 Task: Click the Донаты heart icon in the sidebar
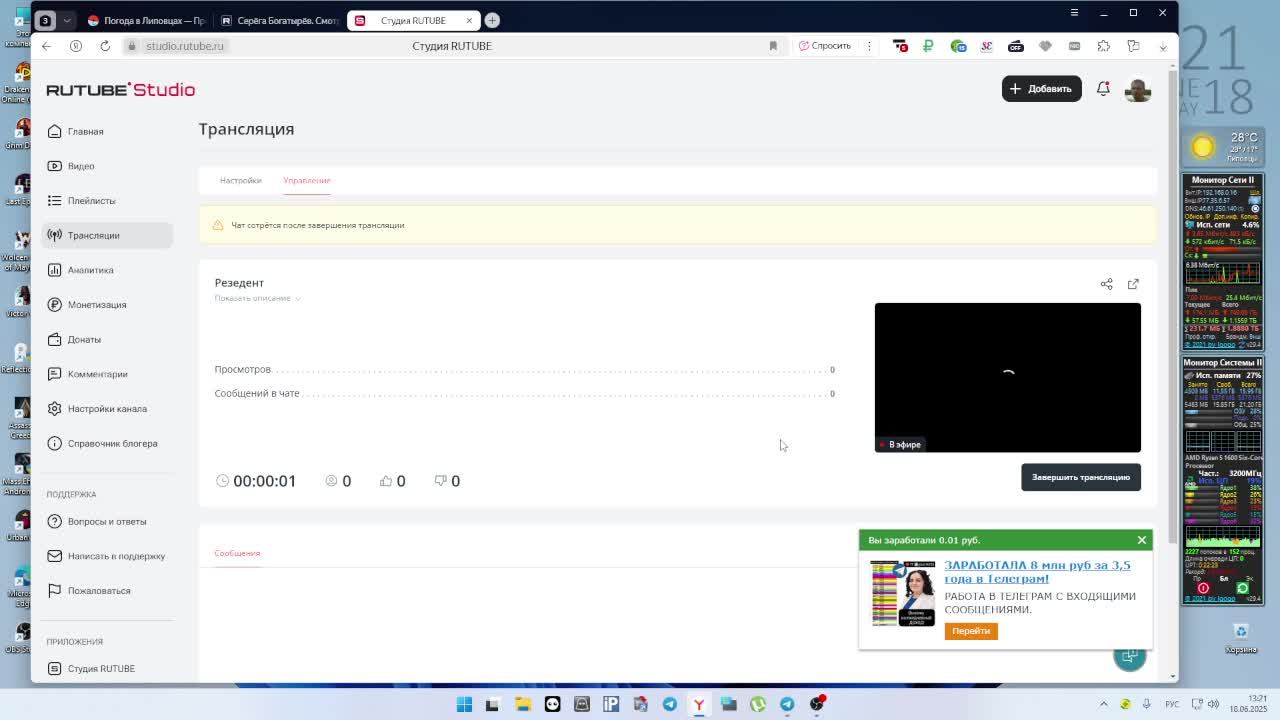pyautogui.click(x=54, y=339)
